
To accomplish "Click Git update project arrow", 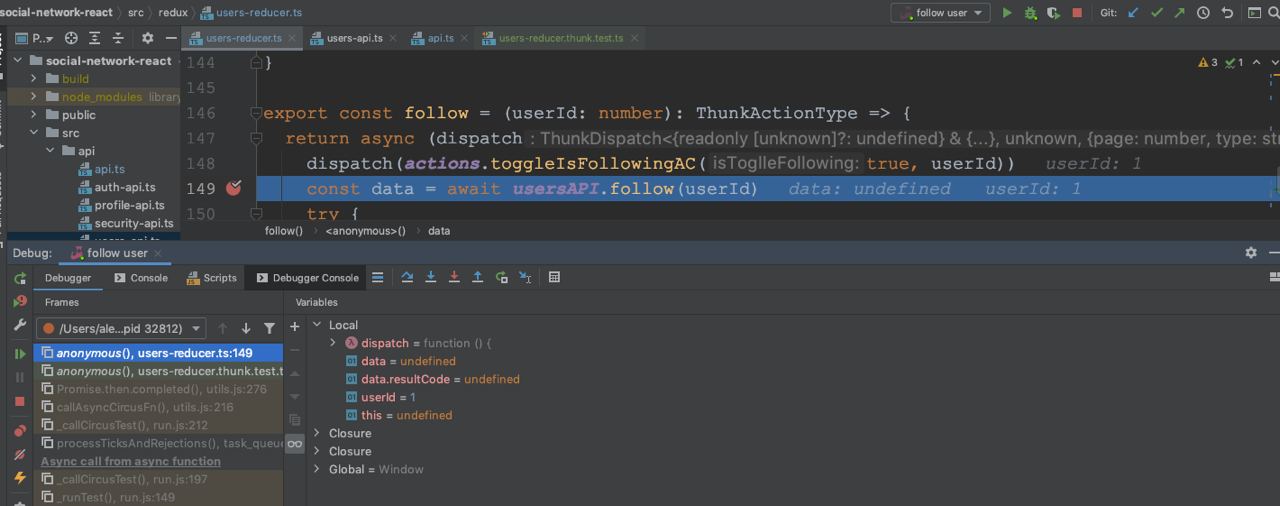I will click(x=1133, y=13).
